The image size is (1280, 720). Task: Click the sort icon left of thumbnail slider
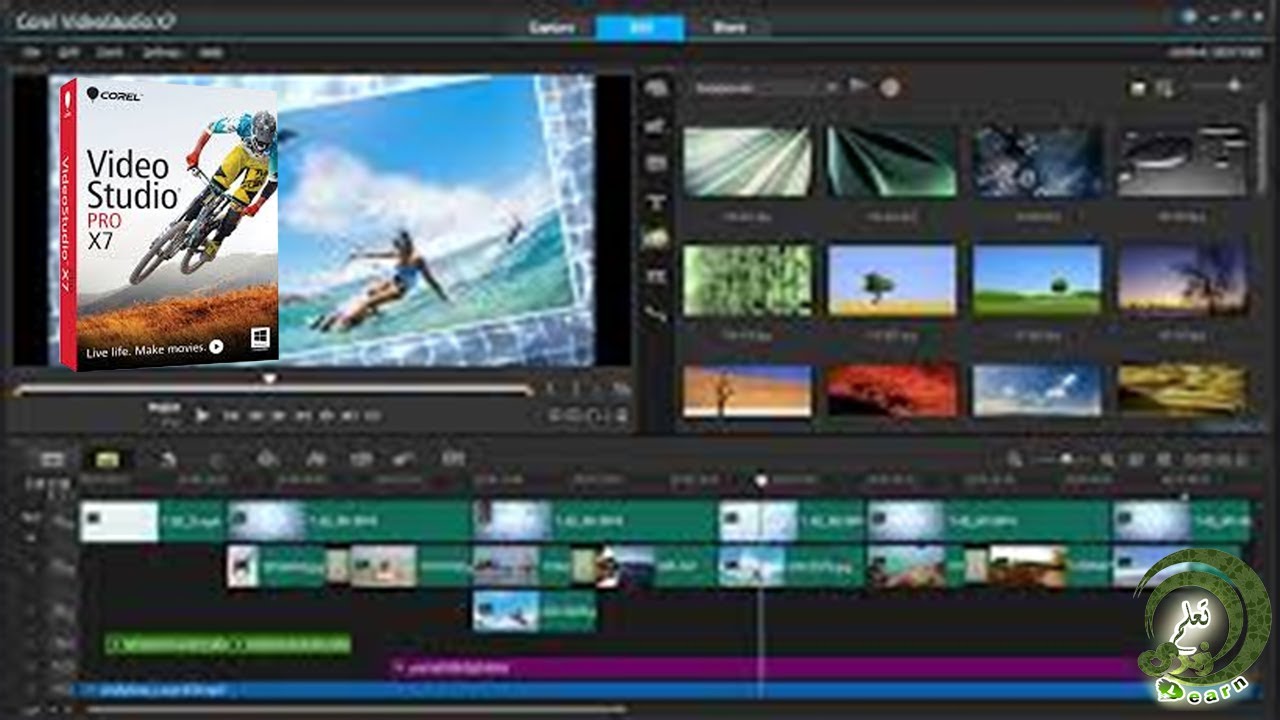1164,88
